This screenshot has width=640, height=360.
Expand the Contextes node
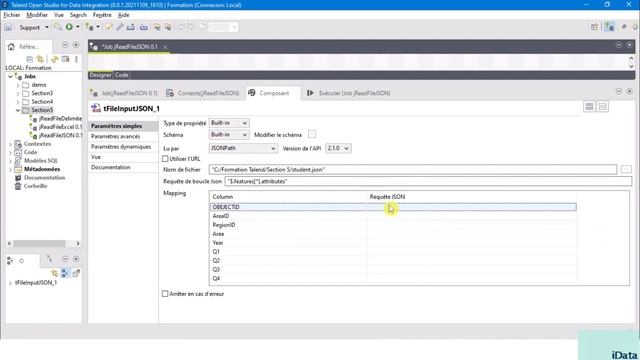click(10, 144)
